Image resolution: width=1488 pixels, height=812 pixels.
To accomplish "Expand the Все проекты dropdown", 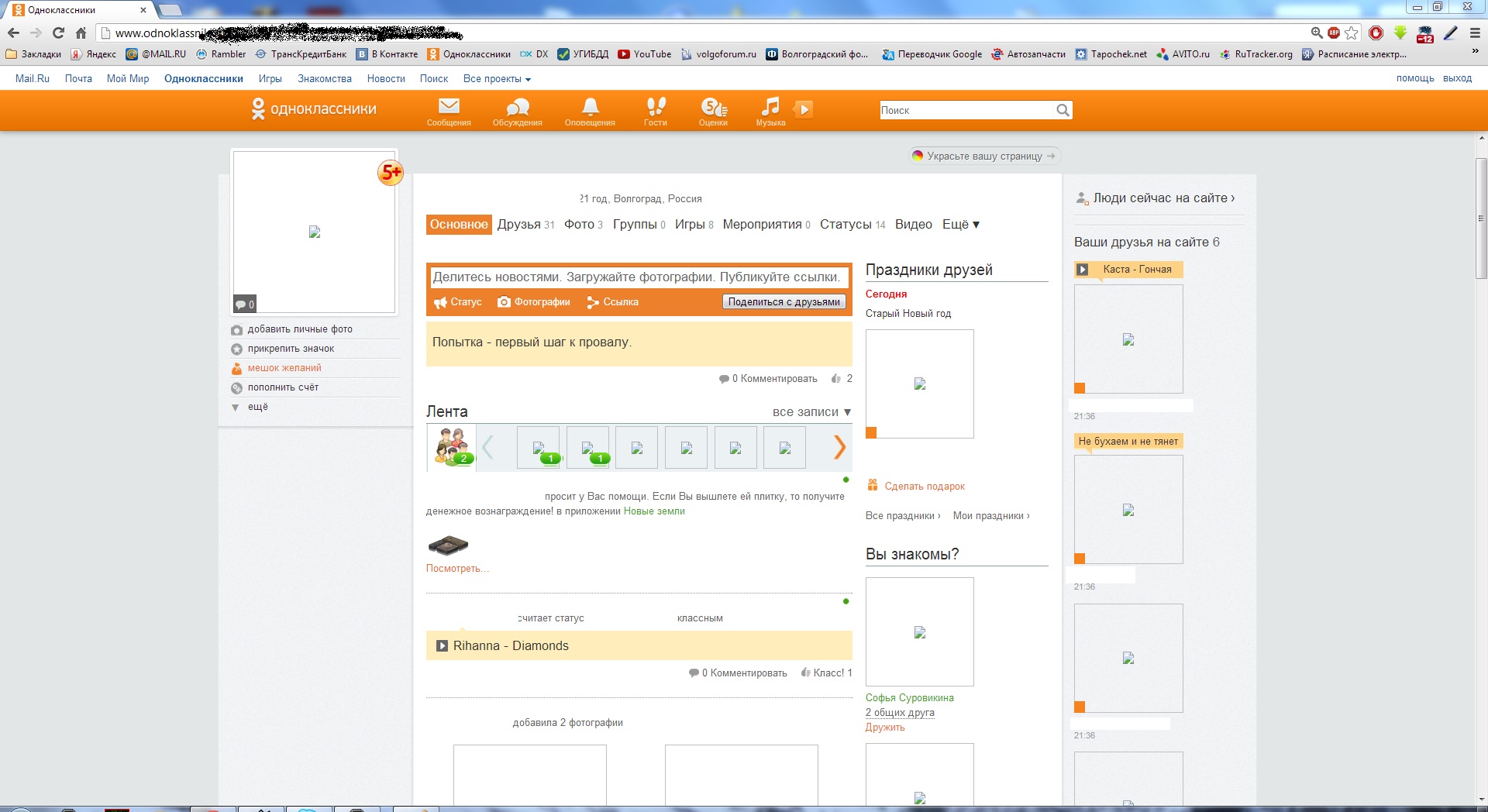I will coord(497,78).
